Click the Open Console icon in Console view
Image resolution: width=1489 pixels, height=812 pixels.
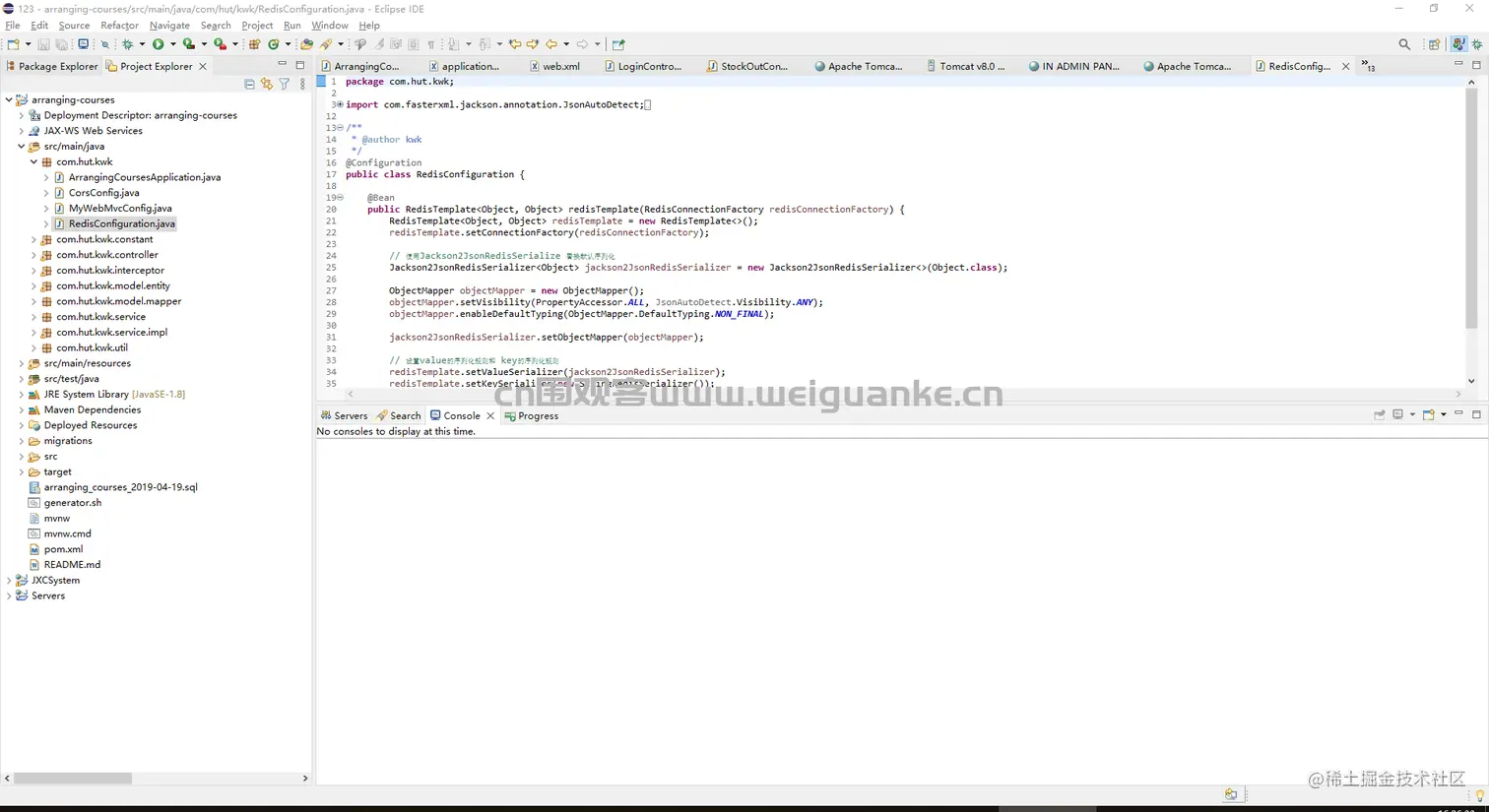pyautogui.click(x=1428, y=415)
